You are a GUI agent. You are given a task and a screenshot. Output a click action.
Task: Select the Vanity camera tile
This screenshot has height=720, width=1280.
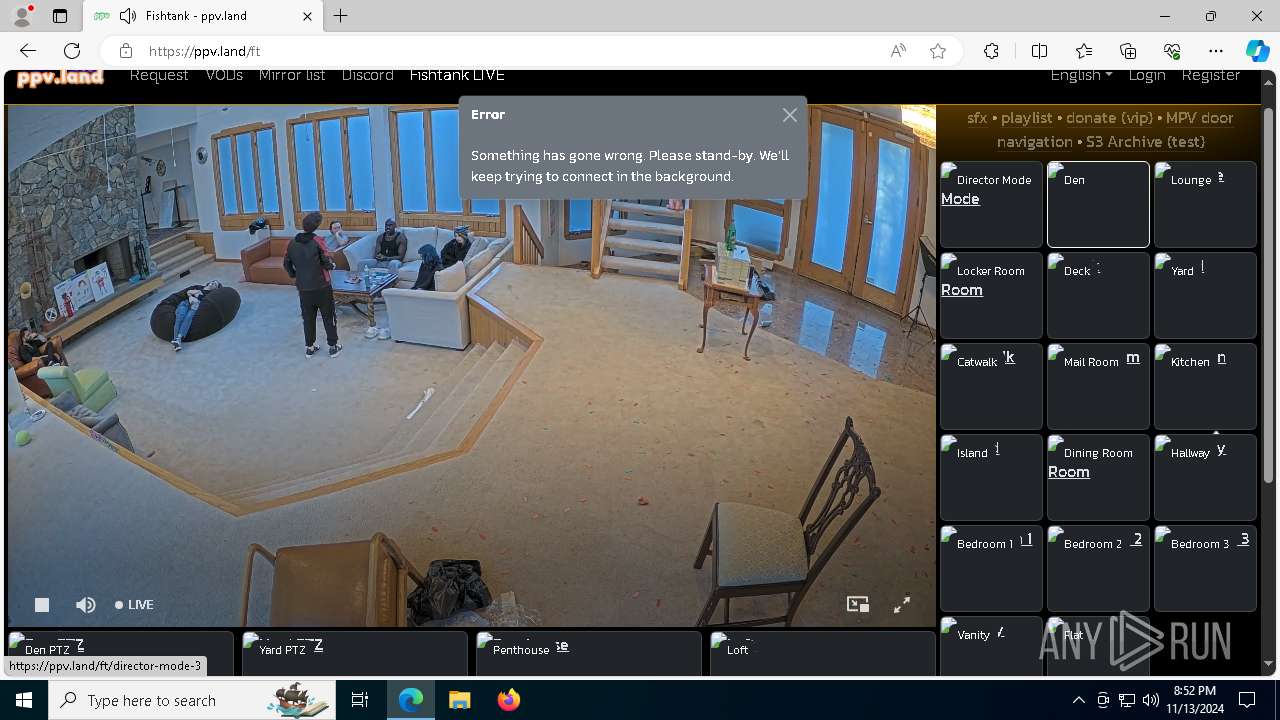991,646
